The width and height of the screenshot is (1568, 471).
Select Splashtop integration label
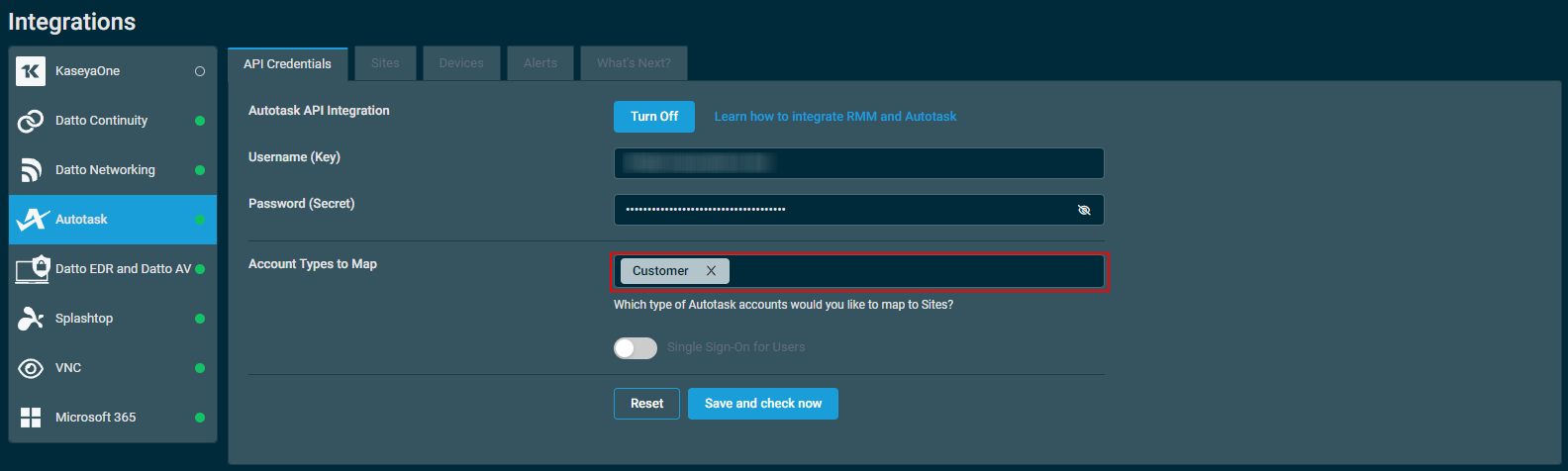click(84, 319)
